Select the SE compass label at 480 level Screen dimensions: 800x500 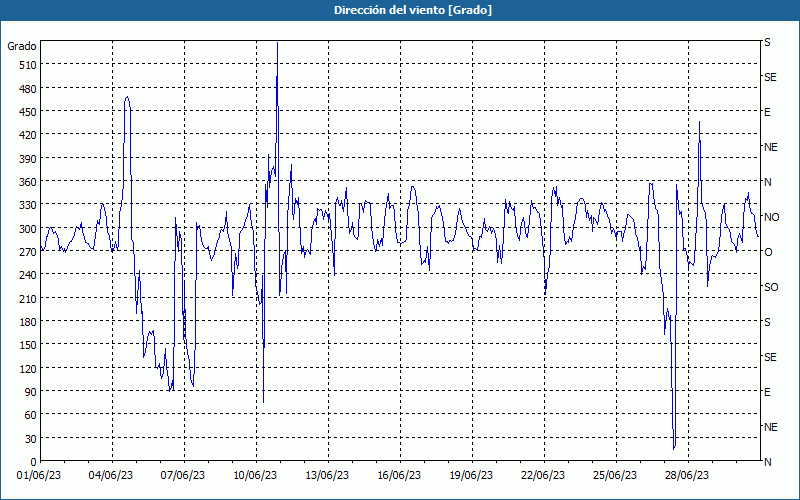coord(770,78)
